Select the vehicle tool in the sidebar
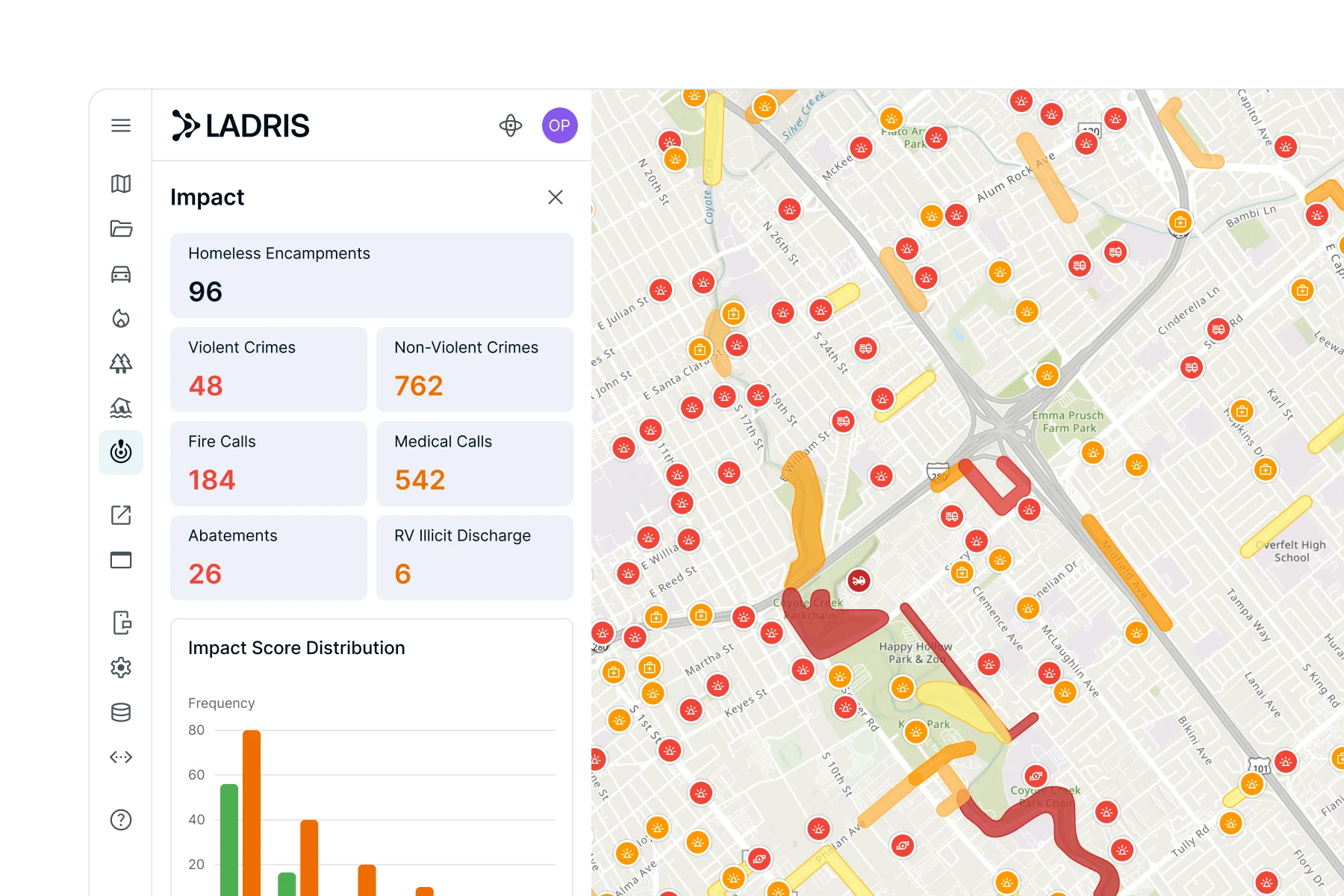 click(x=121, y=274)
